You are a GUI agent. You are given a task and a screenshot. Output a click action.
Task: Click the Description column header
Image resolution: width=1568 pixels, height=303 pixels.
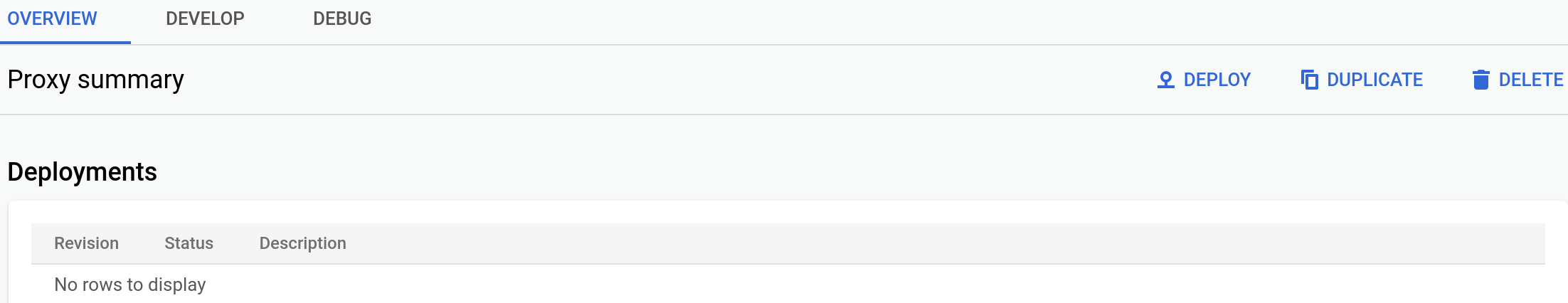[x=302, y=243]
